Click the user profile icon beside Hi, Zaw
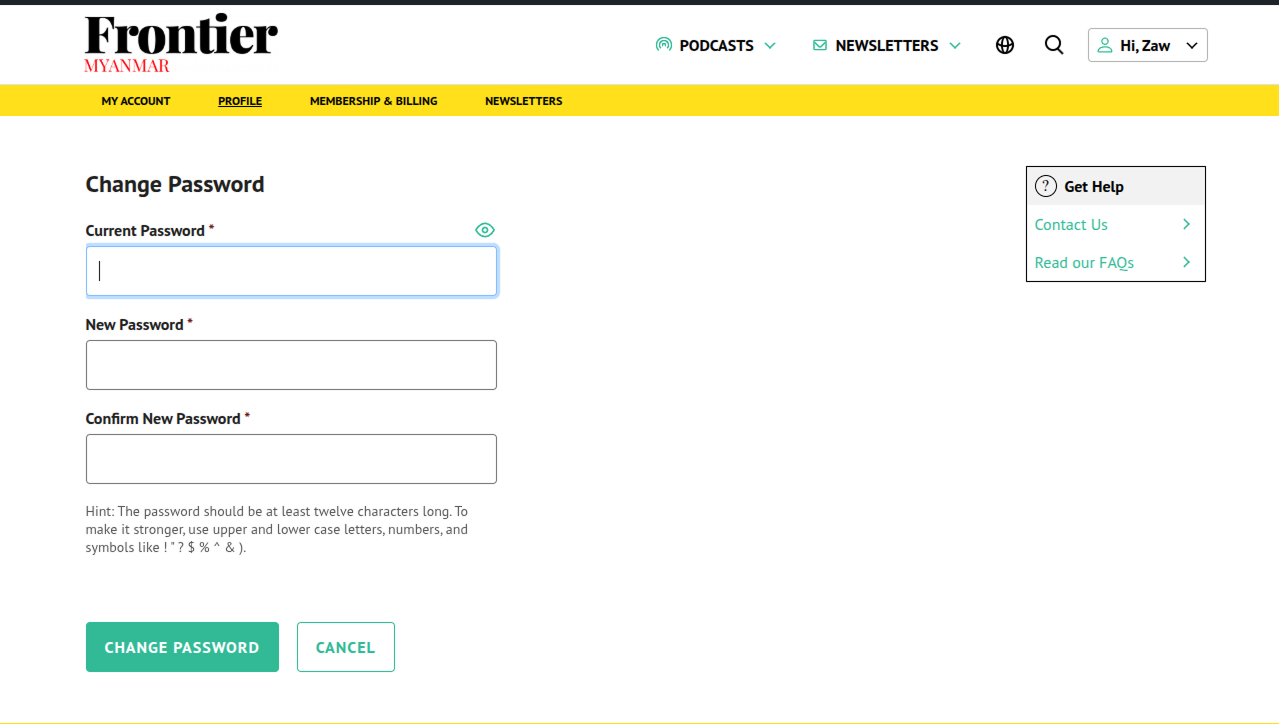 coord(1105,45)
